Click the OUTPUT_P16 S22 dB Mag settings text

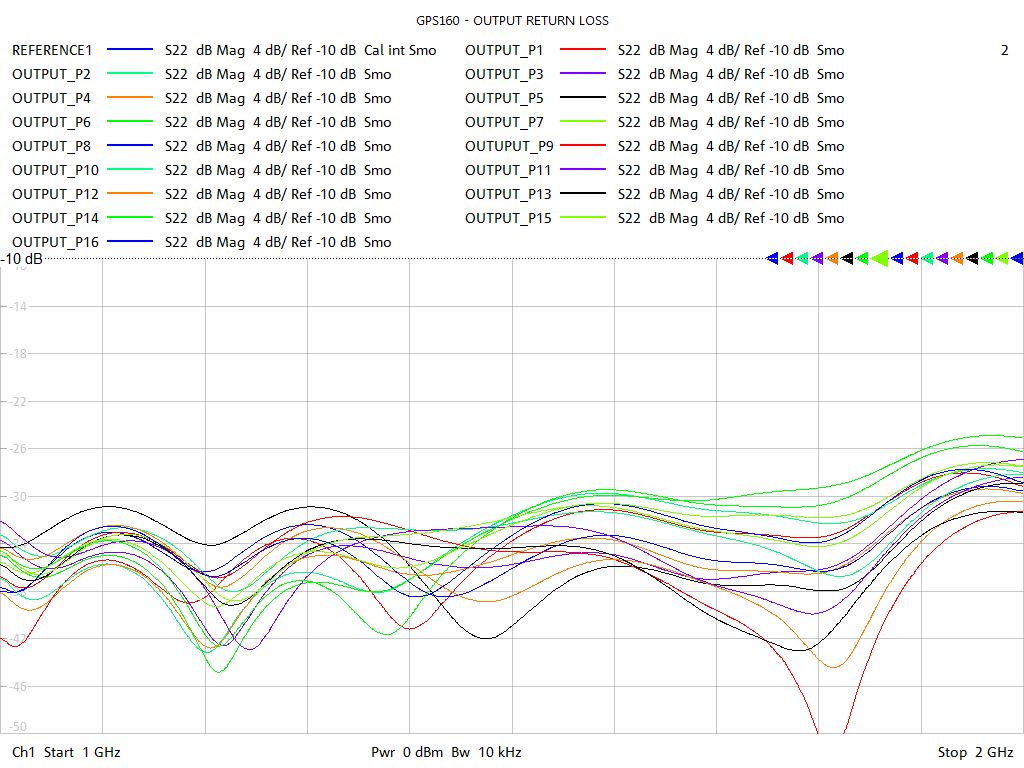coord(278,242)
